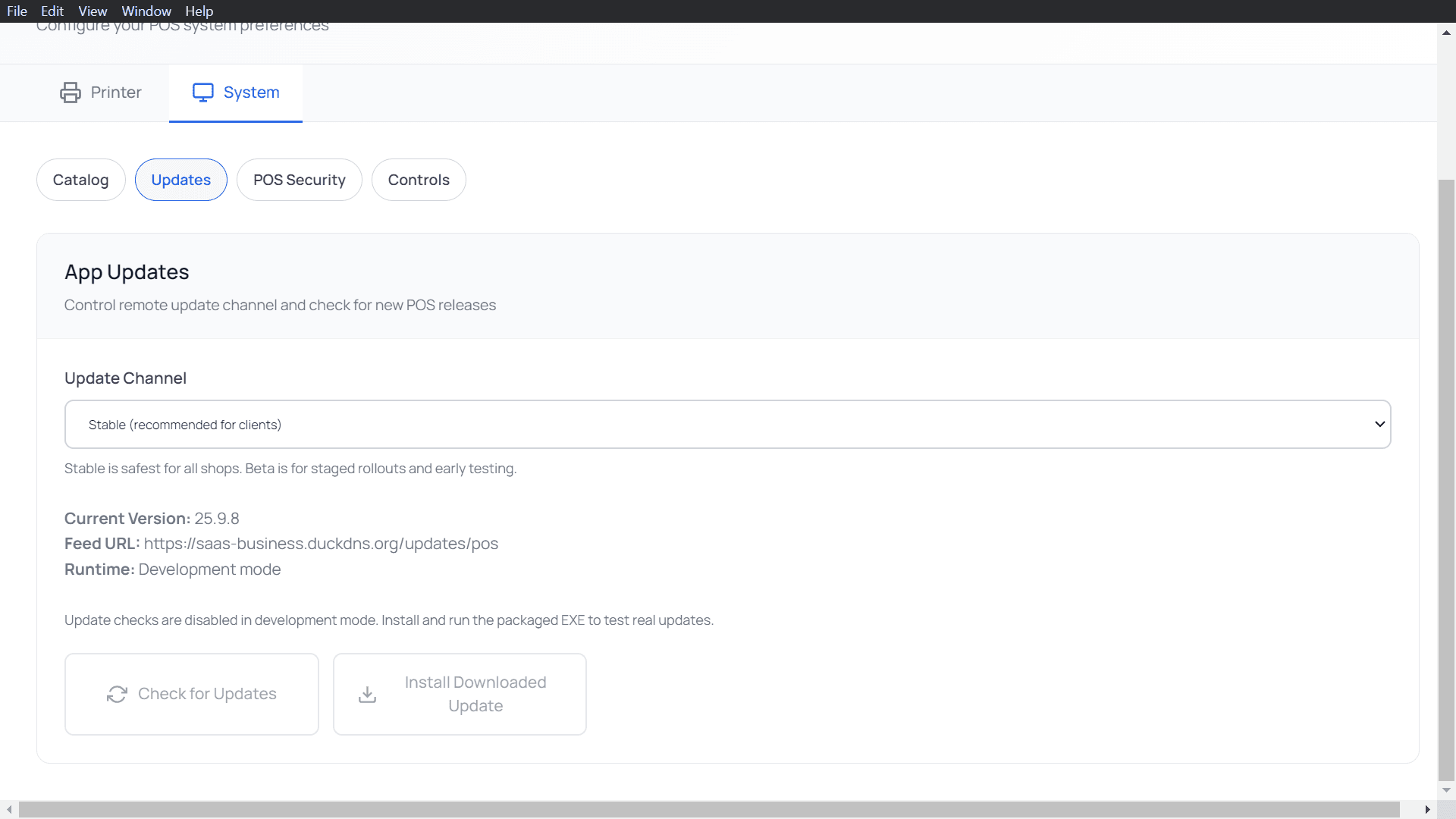Open the View menu

pyautogui.click(x=93, y=11)
